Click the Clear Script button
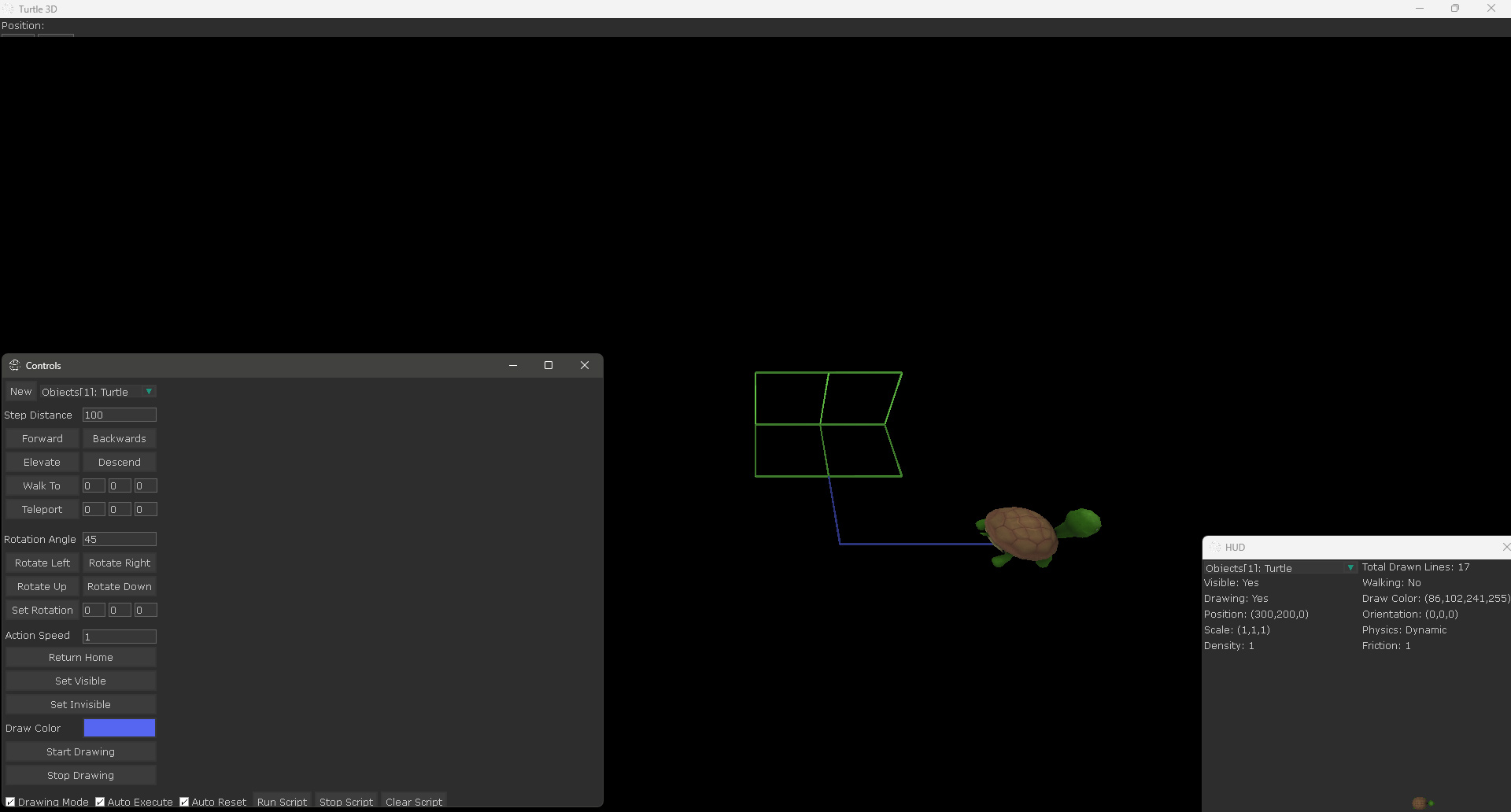Screen dimensions: 1511x812 point(414,802)
